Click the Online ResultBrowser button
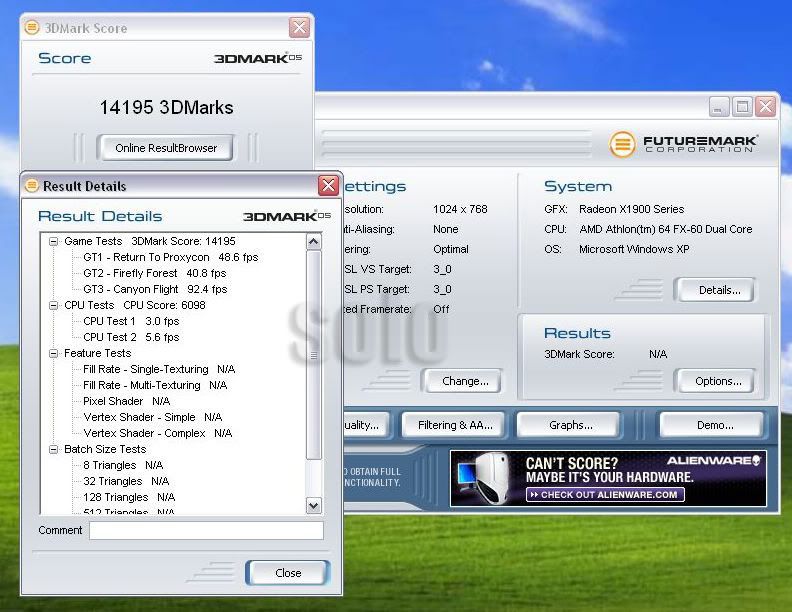 coord(166,148)
